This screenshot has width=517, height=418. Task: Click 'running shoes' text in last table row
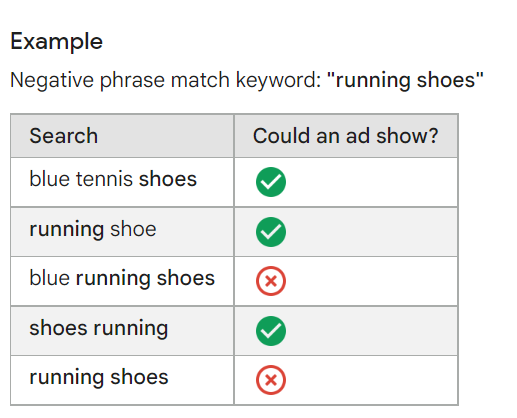99,377
